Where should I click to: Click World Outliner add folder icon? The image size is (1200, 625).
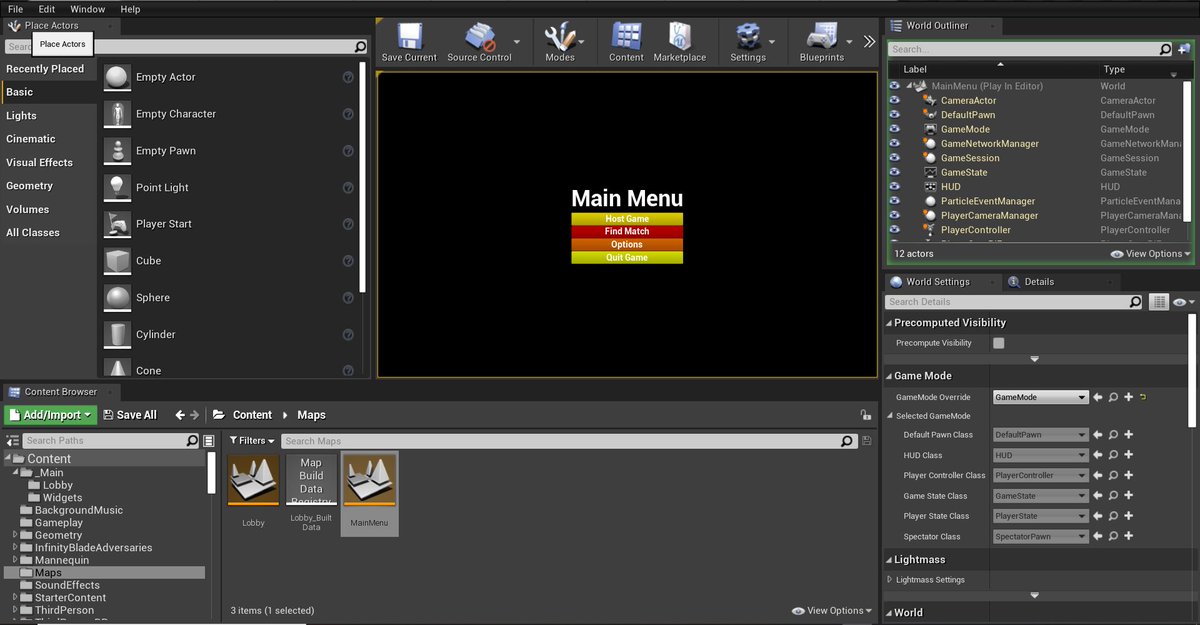pos(1184,49)
